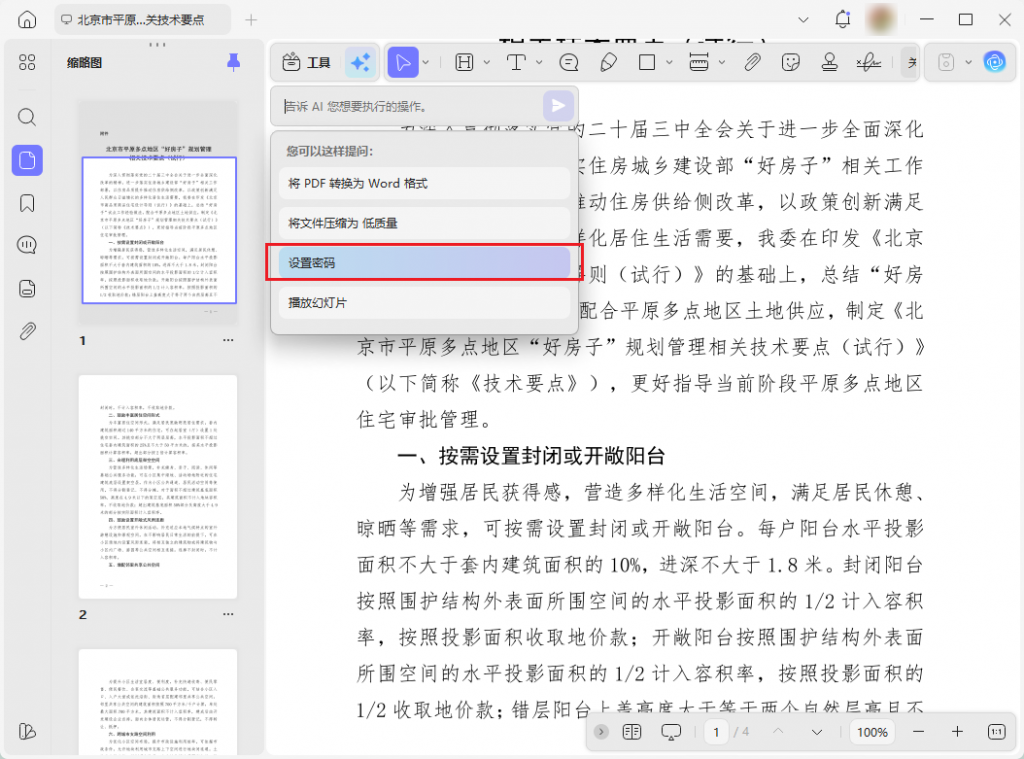The image size is (1024, 759).
Task: Select the stamp tool
Action: (829, 62)
